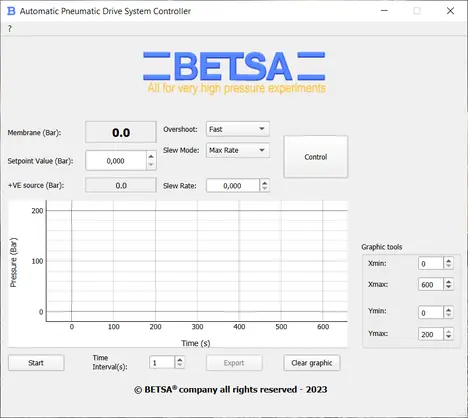
Task: Click the Control button
Action: [316, 157]
